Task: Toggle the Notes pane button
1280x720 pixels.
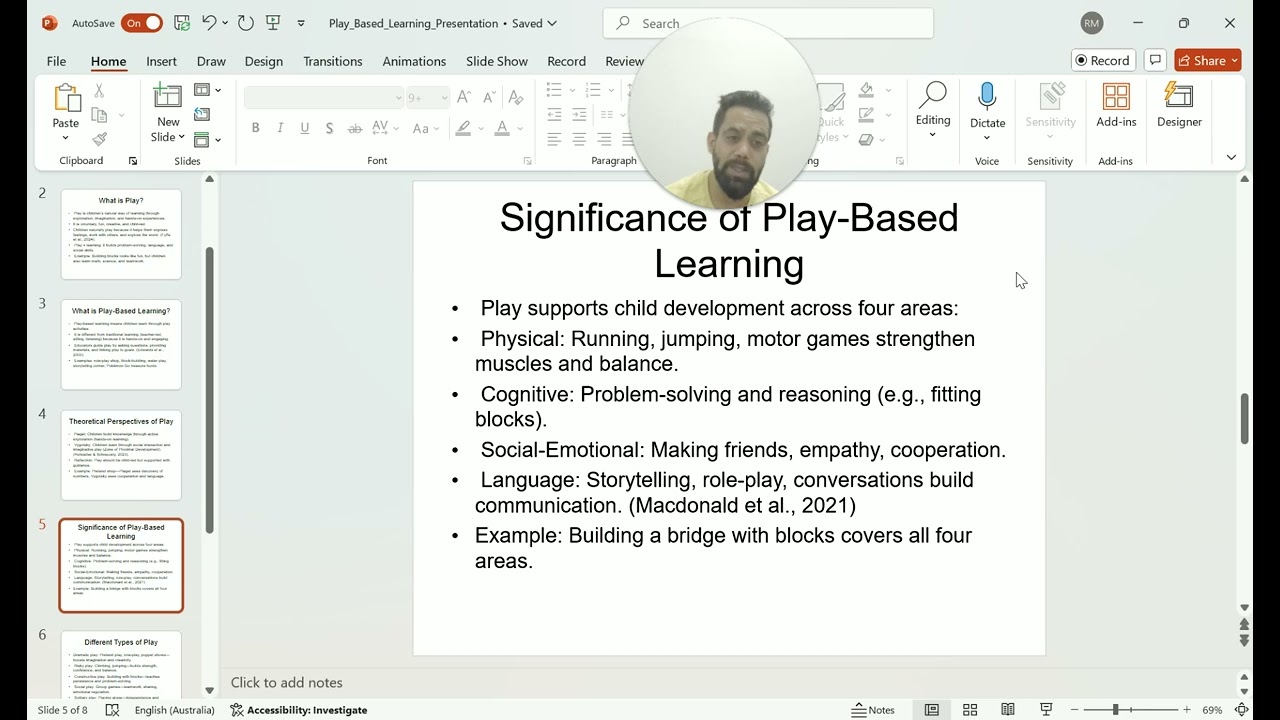Action: pyautogui.click(x=874, y=710)
